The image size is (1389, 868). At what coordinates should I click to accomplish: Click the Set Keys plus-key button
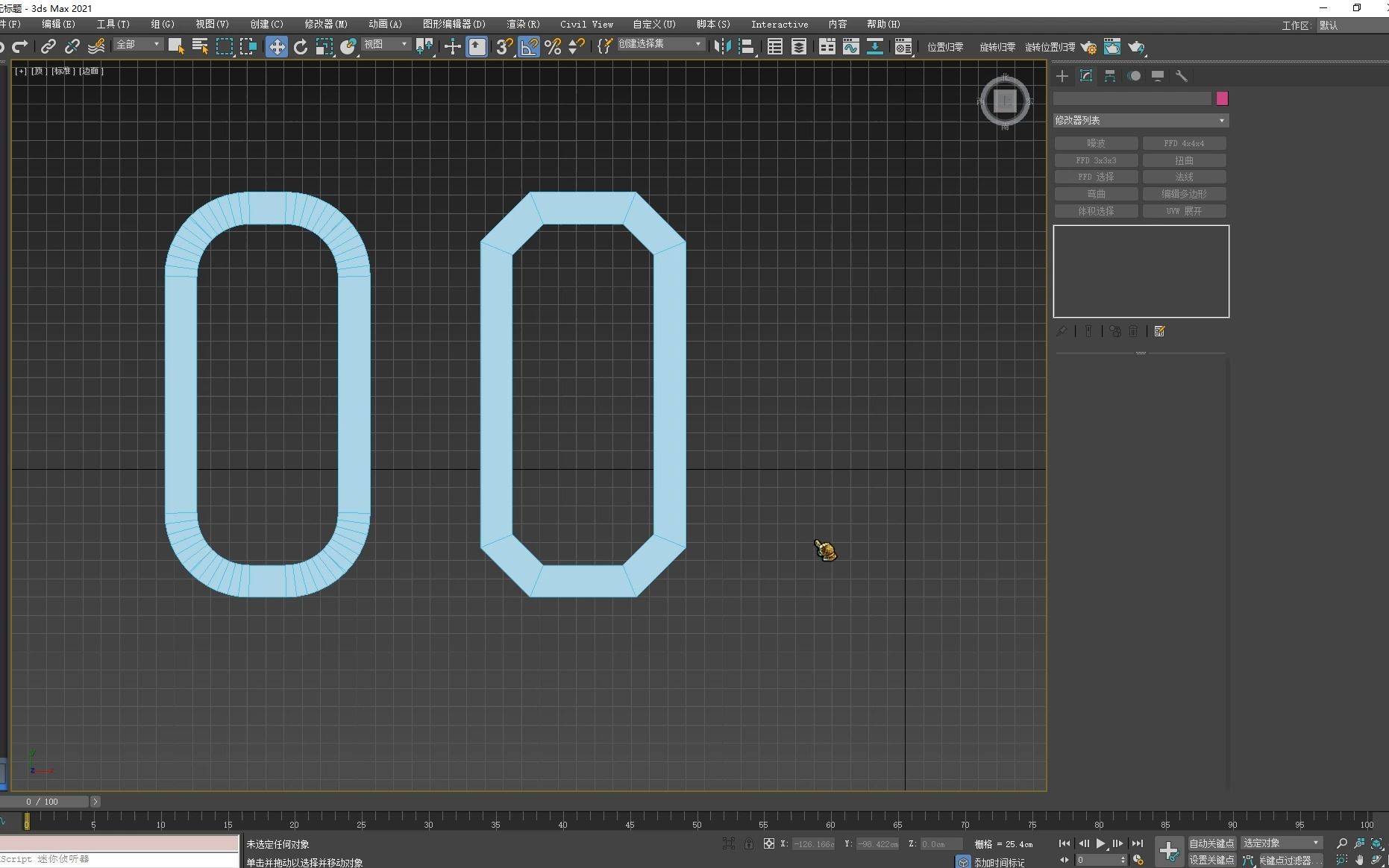pos(1169,851)
